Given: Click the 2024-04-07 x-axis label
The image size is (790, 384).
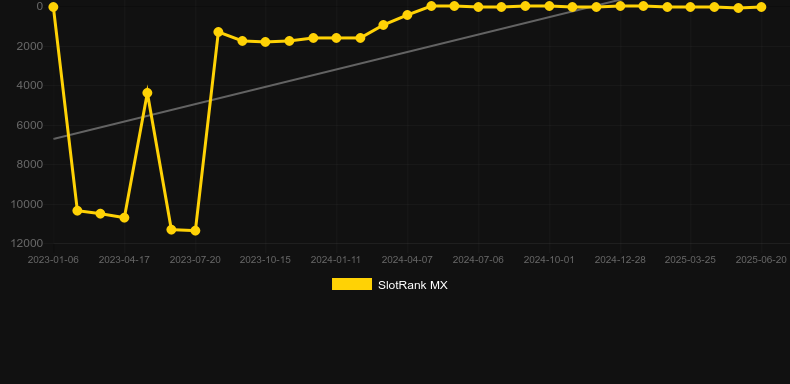Looking at the screenshot, I should click(407, 260).
